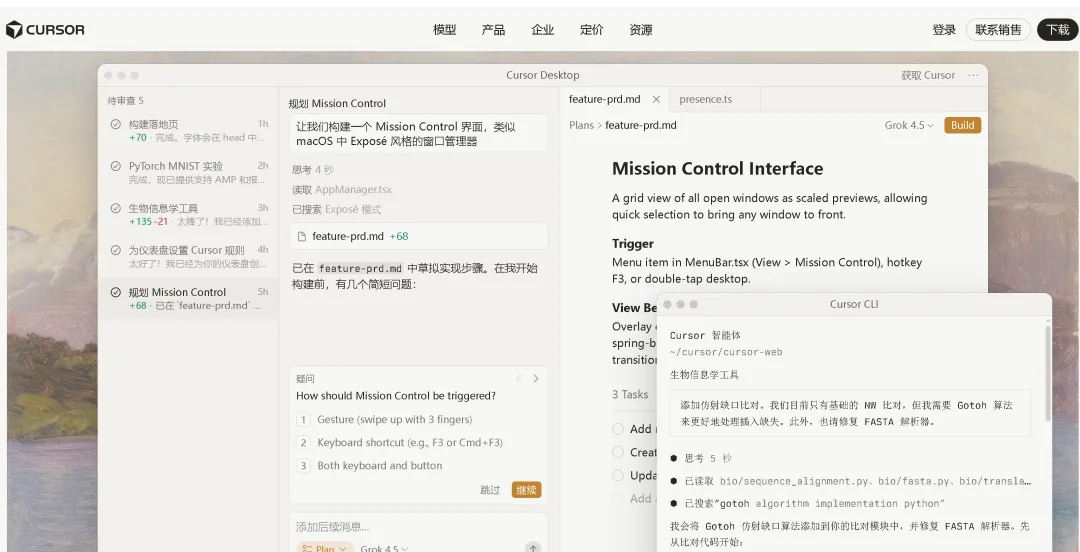Screen dimensions: 1080x552
Task: Go to next question arrow
Action: coord(536,378)
